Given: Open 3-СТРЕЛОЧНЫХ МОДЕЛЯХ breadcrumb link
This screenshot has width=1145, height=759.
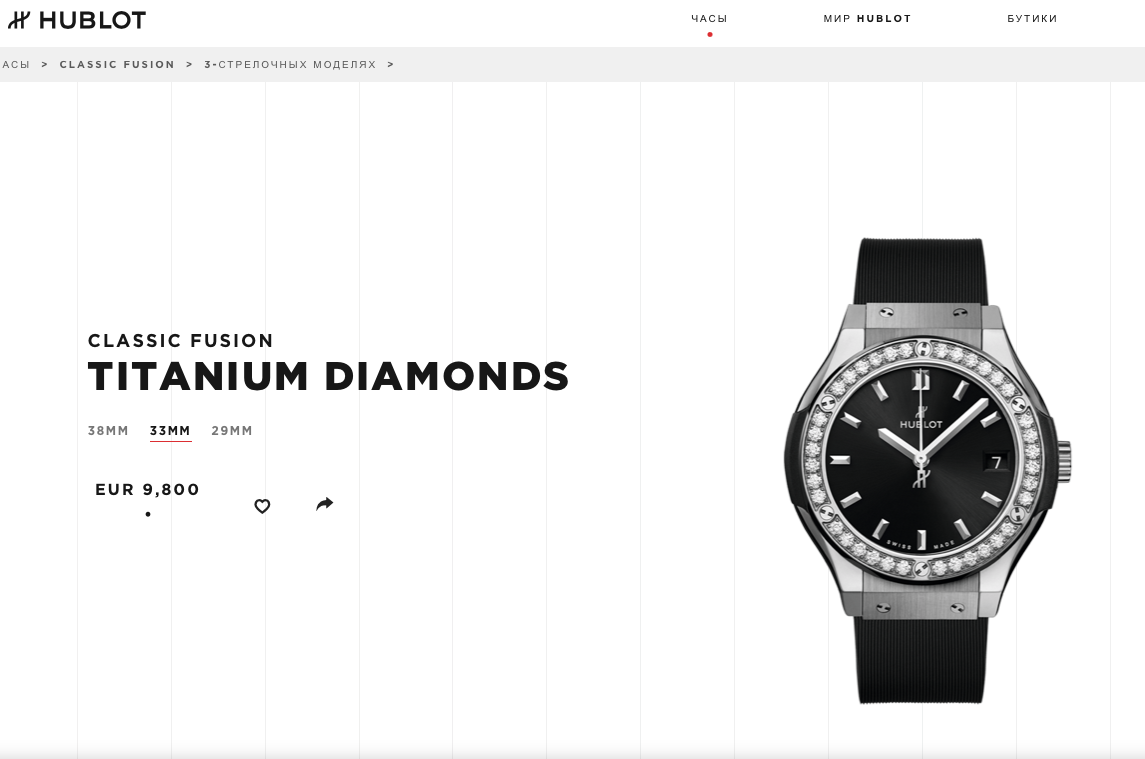Looking at the screenshot, I should click(290, 64).
